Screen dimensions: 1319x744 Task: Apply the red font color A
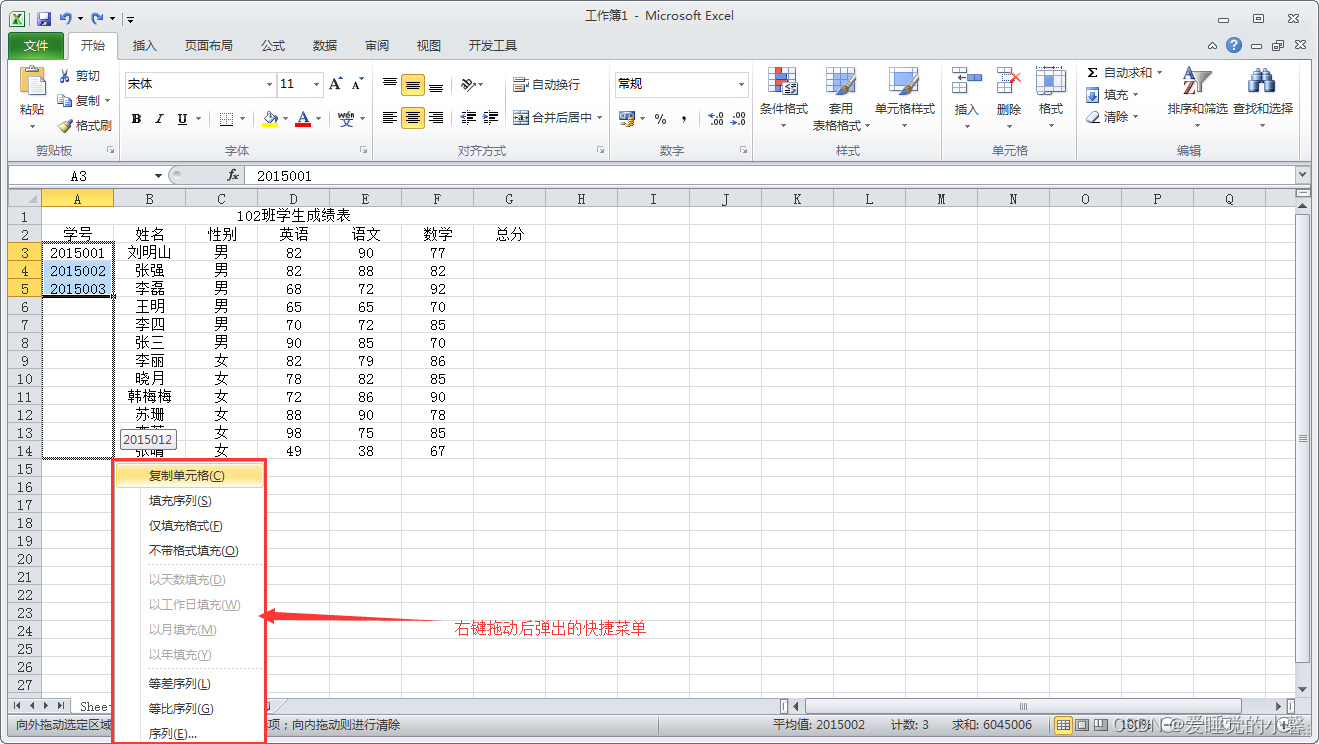click(x=304, y=119)
